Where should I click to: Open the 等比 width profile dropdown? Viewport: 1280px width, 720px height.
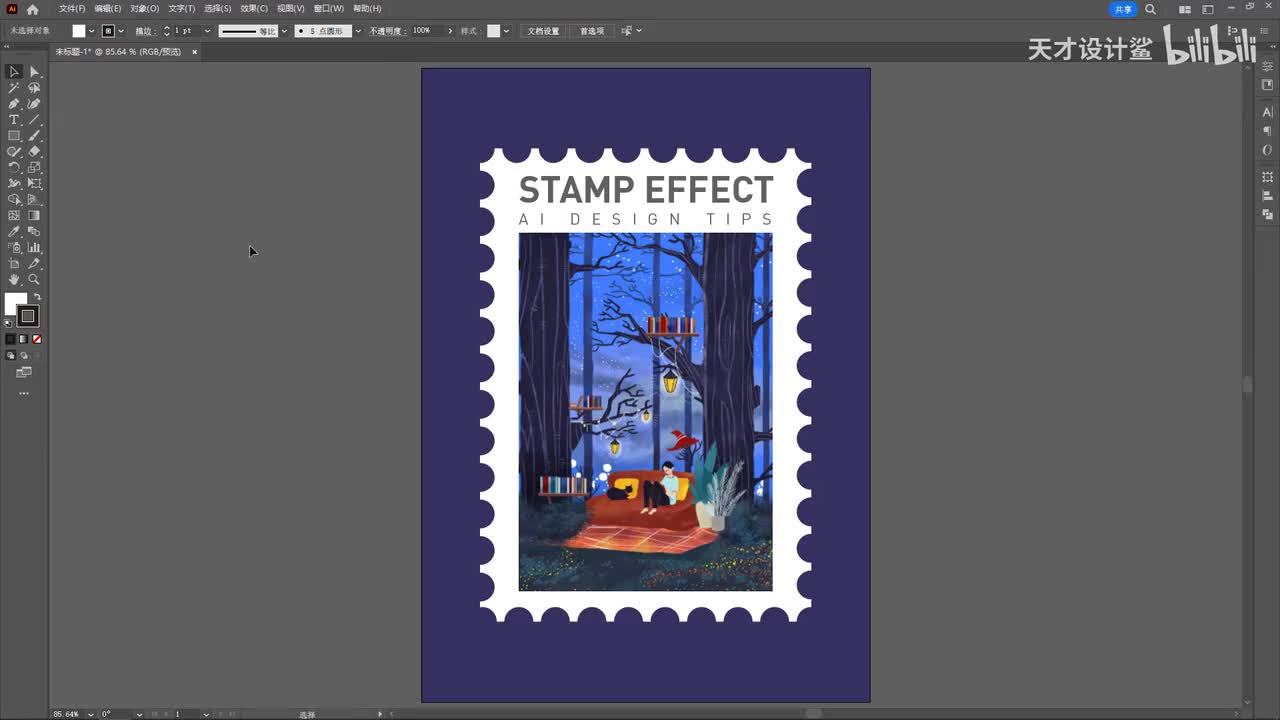click(x=284, y=31)
